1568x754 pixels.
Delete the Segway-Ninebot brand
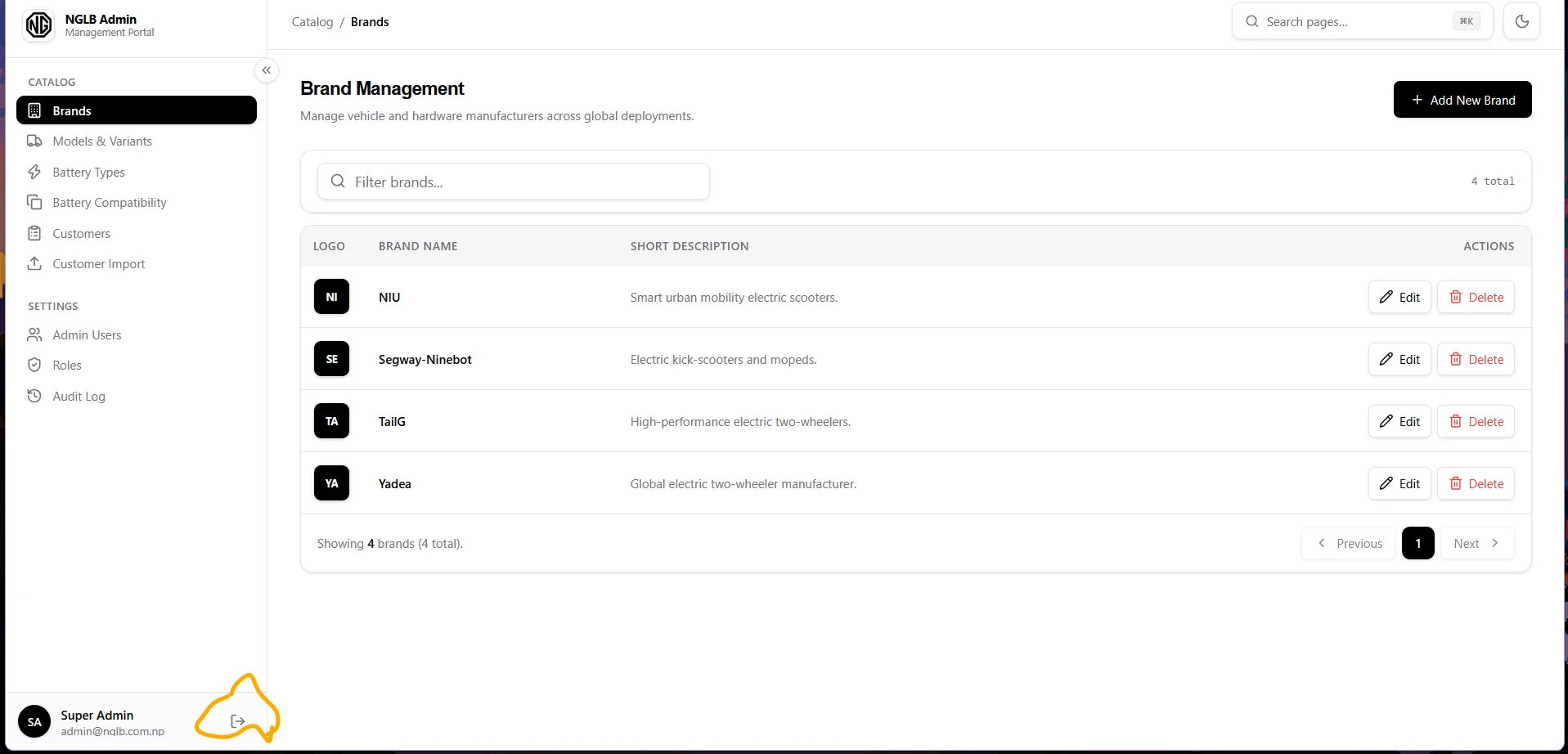[1476, 359]
